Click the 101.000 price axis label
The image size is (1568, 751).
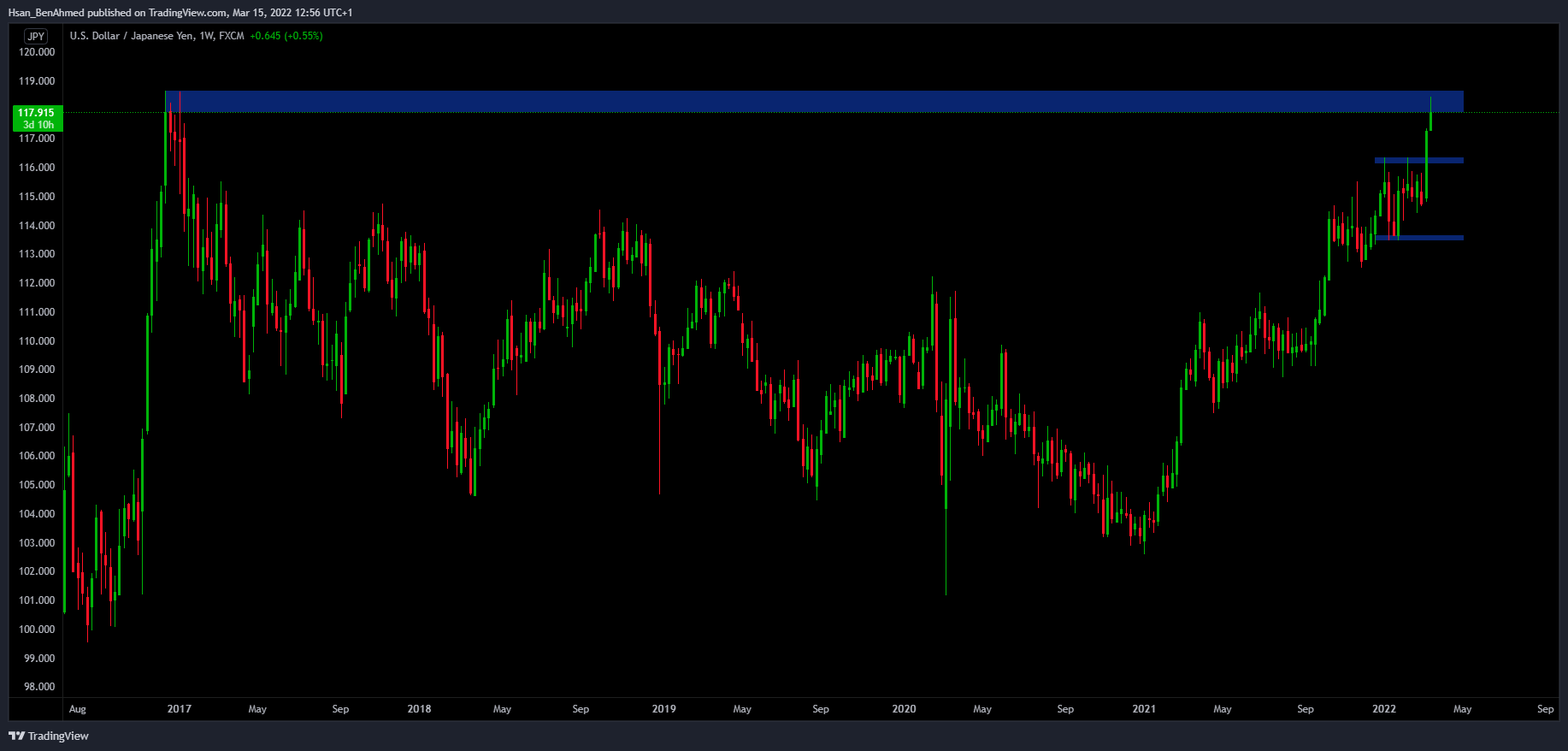37,600
